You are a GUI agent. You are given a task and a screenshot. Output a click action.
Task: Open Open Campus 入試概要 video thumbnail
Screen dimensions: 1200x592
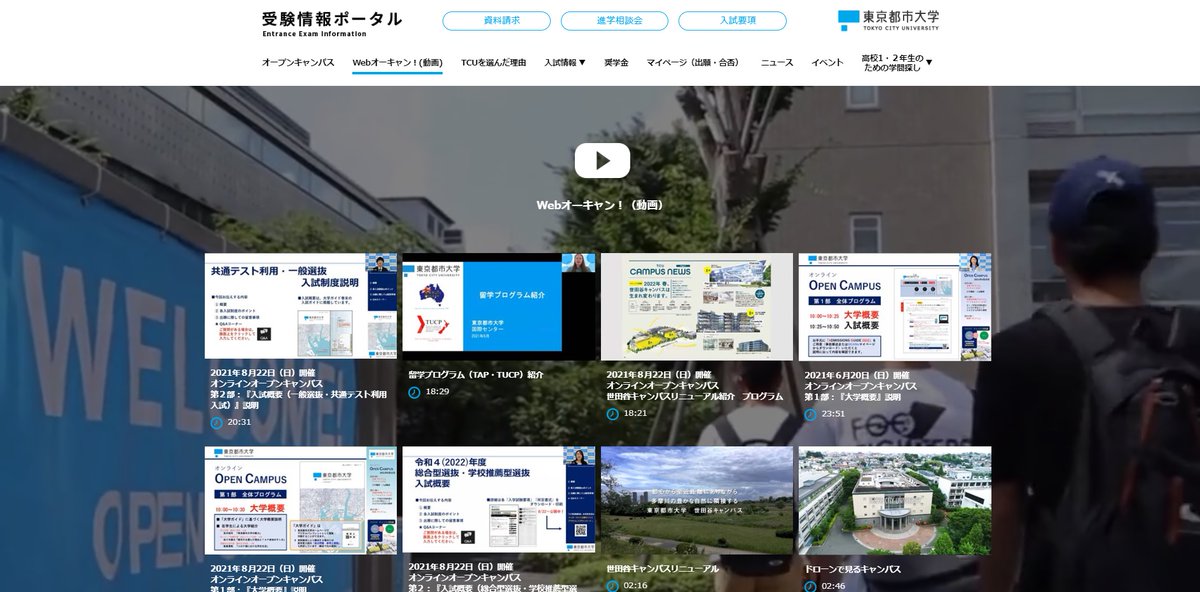tap(894, 306)
